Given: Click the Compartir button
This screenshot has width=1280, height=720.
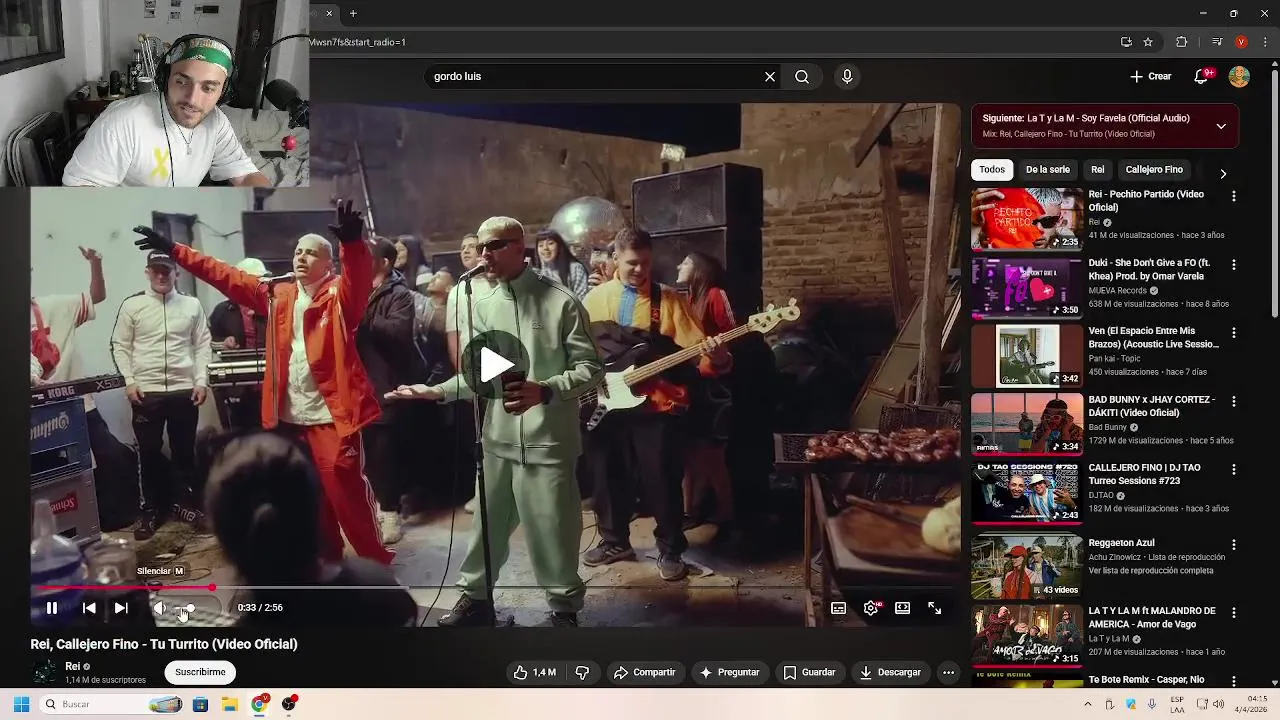Looking at the screenshot, I should coord(645,673).
